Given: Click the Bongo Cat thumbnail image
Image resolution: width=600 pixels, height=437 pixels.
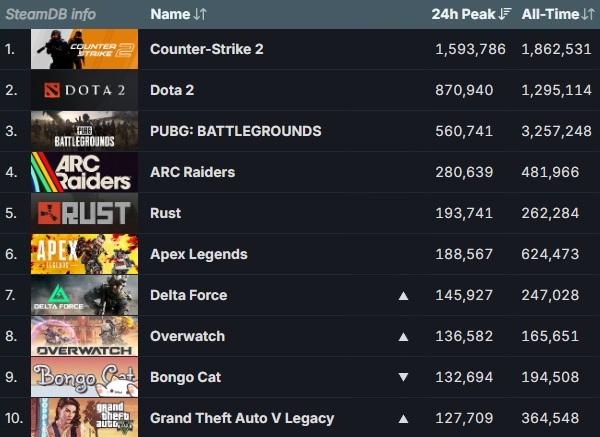Looking at the screenshot, I should (84, 377).
